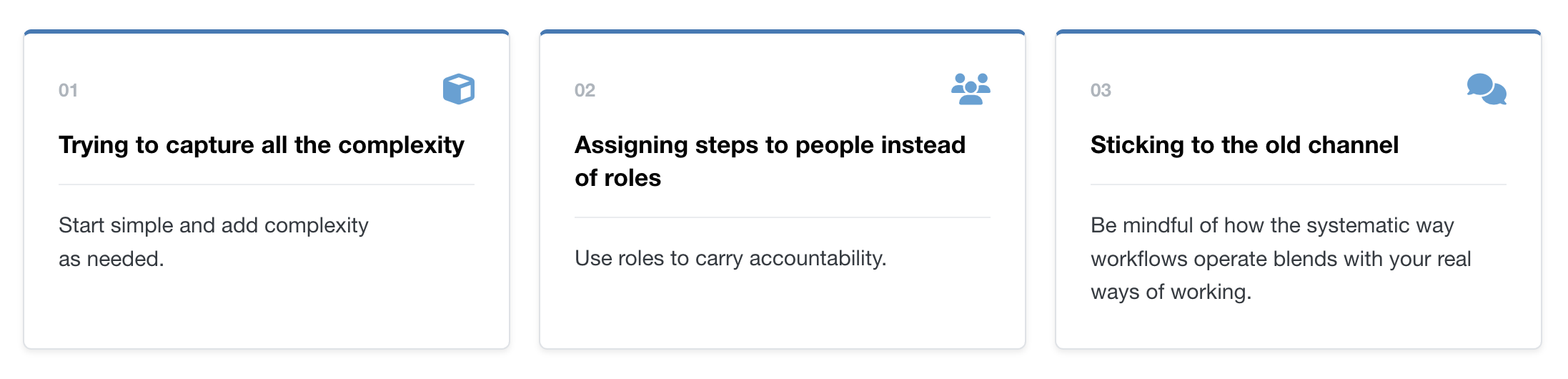1568x379 pixels.
Task: Click text Use roles to carry accountability
Action: pos(730,258)
